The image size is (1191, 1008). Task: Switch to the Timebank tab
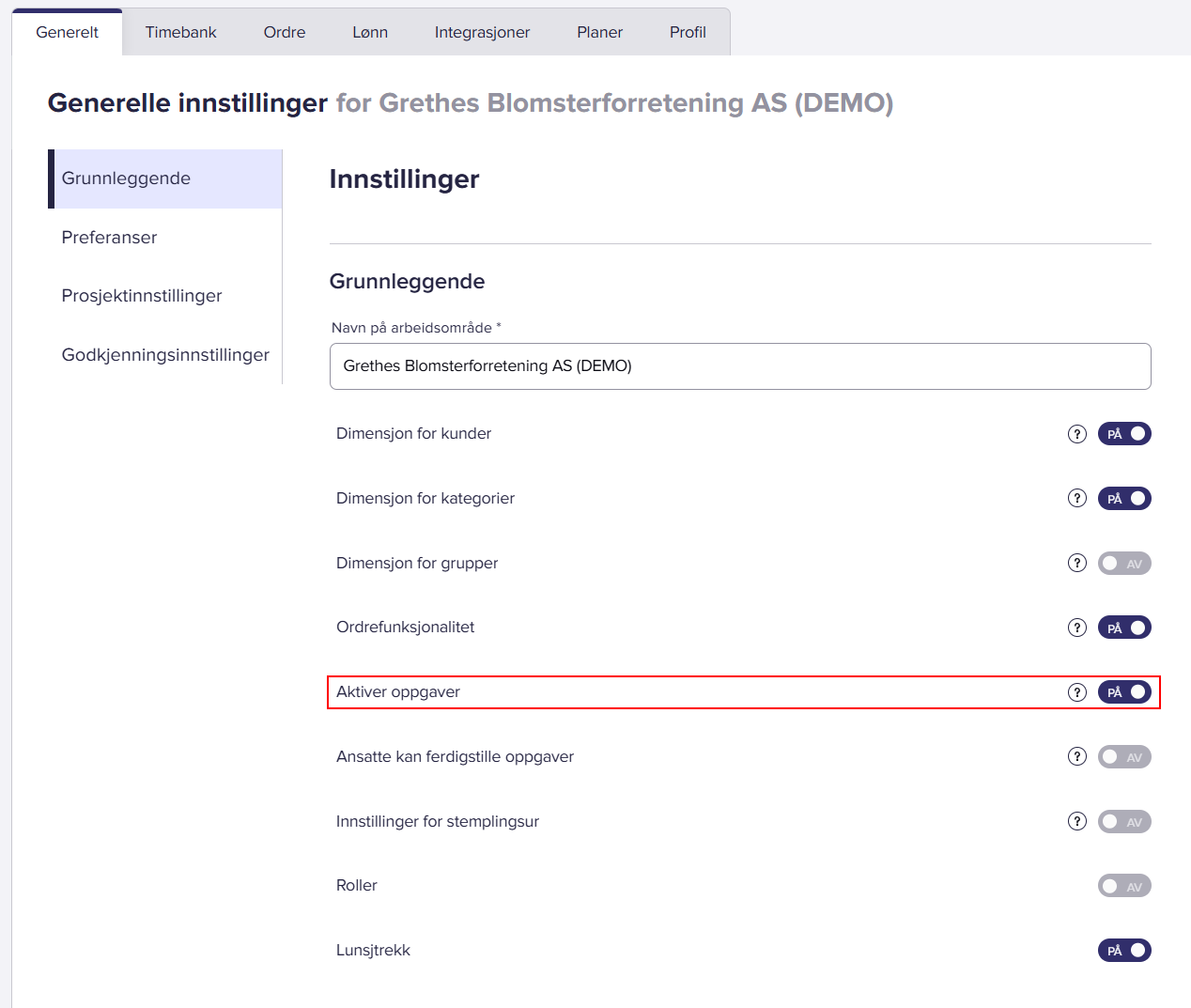[180, 32]
